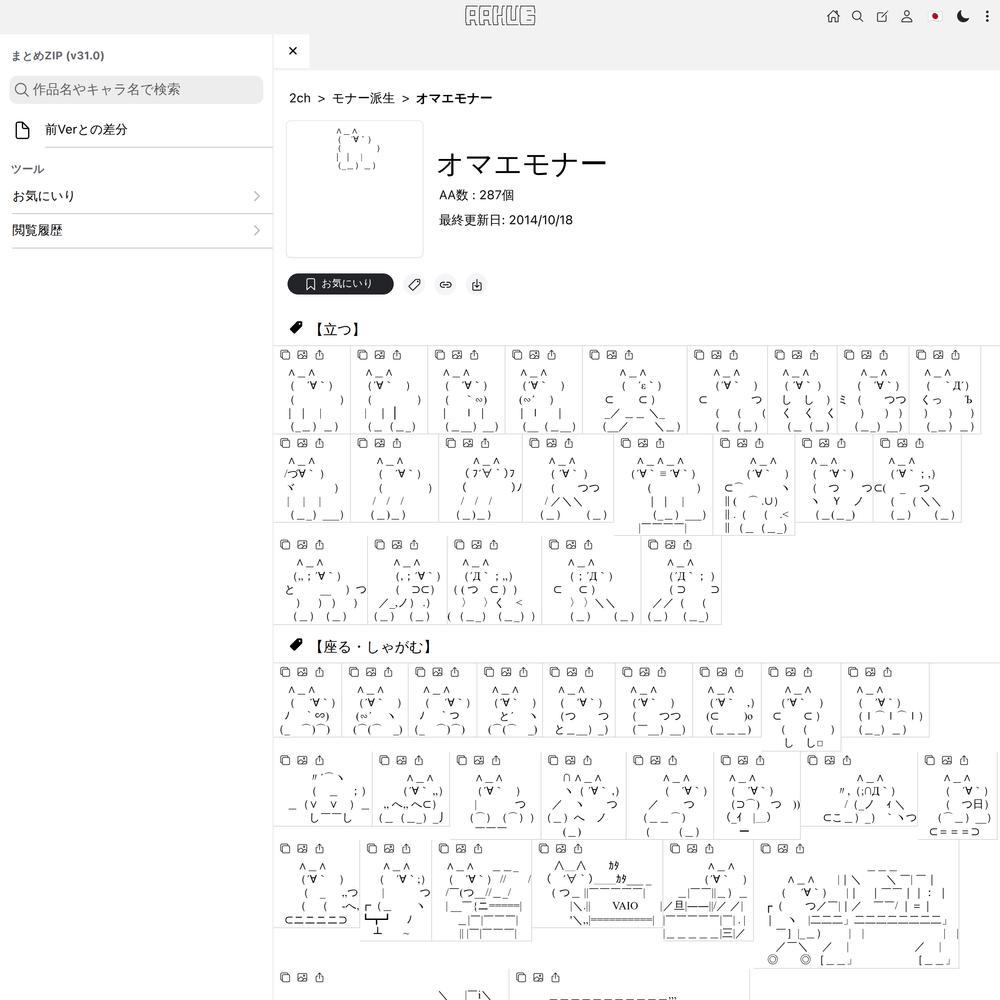Expand 閲覧履歴 using its chevron
1000x1000 pixels.
tap(257, 231)
